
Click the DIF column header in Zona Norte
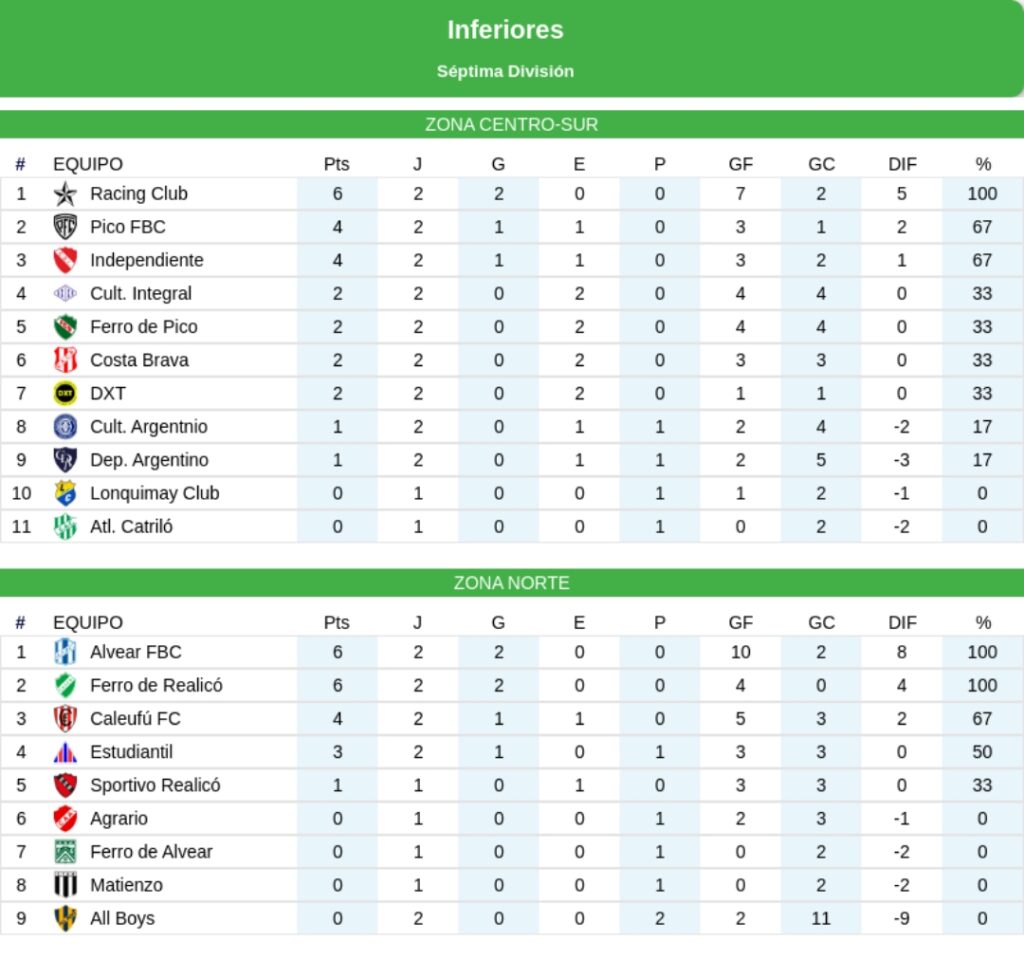[x=902, y=623]
